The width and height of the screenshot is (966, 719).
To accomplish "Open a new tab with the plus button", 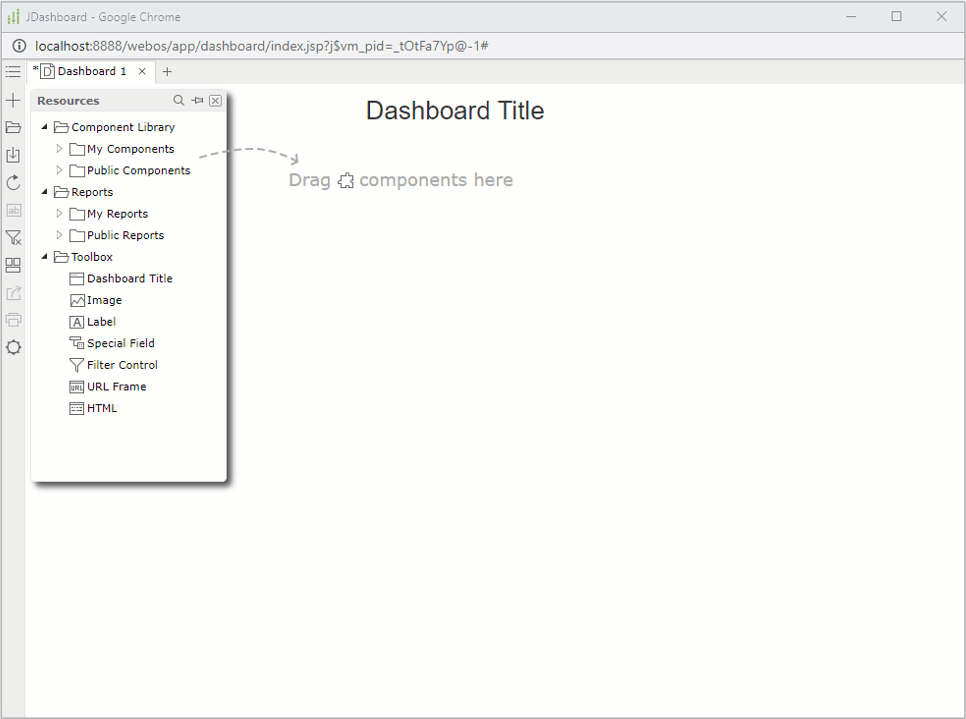I will tap(167, 71).
